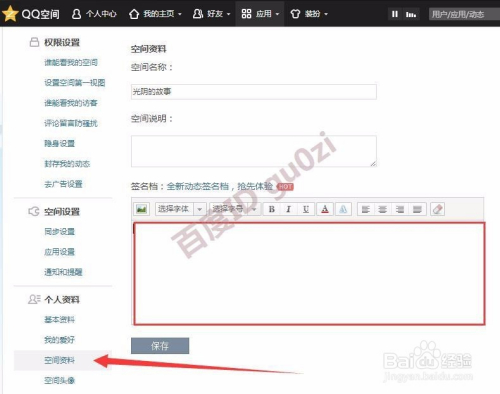The image size is (500, 394).
Task: Open the 应用 menu
Action: tap(260, 14)
